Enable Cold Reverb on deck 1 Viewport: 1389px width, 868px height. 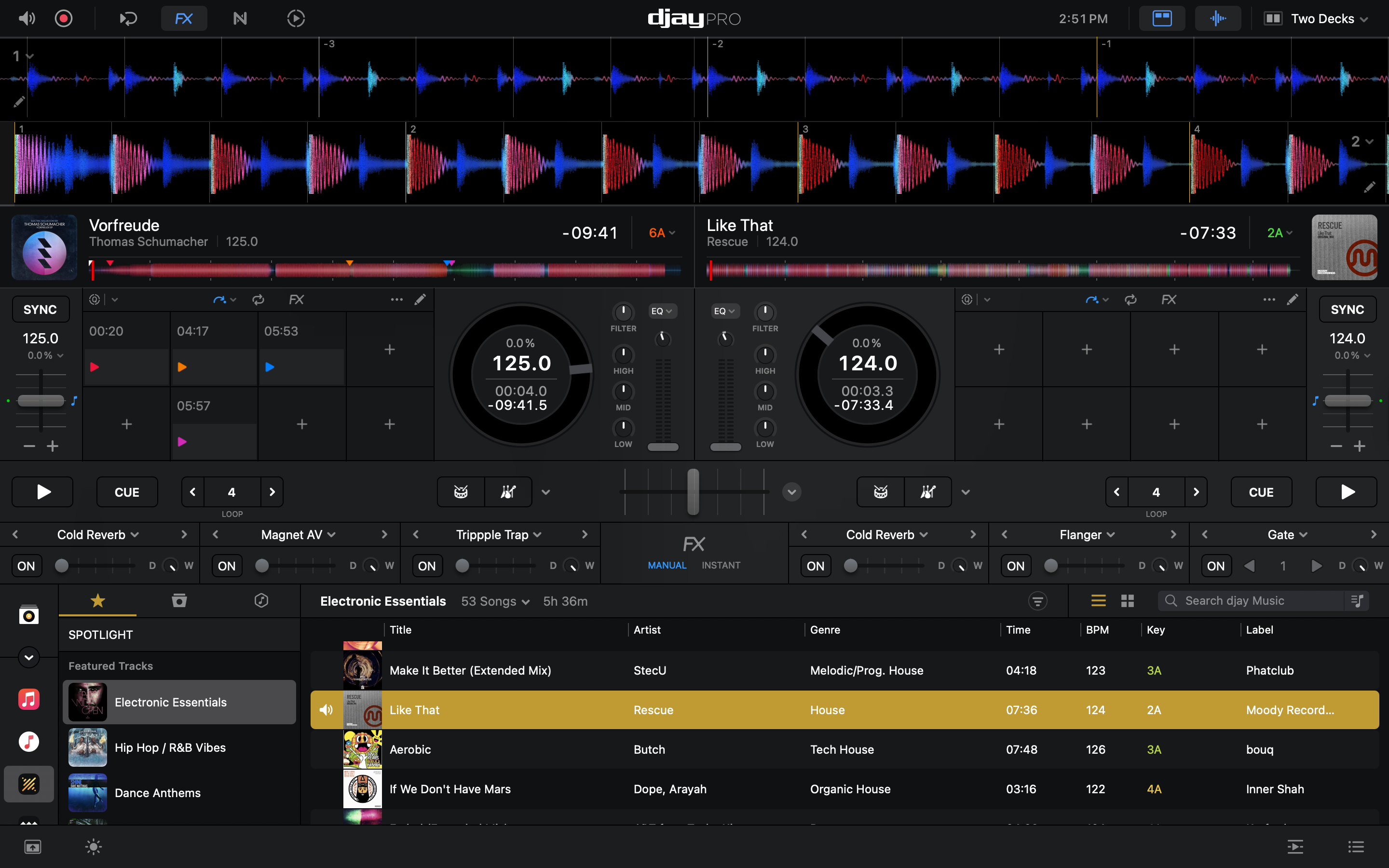[26, 566]
